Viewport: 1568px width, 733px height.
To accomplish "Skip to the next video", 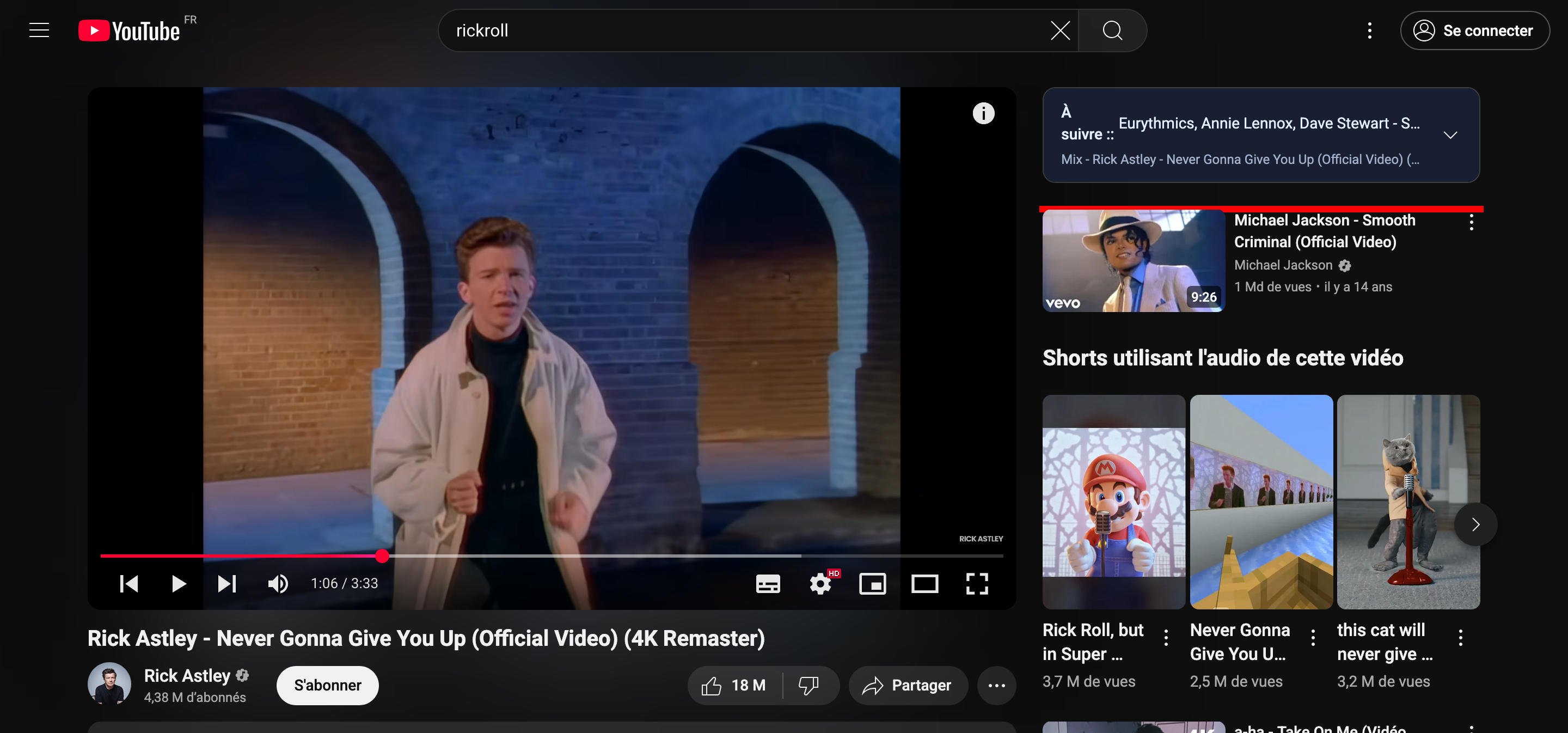I will point(227,583).
